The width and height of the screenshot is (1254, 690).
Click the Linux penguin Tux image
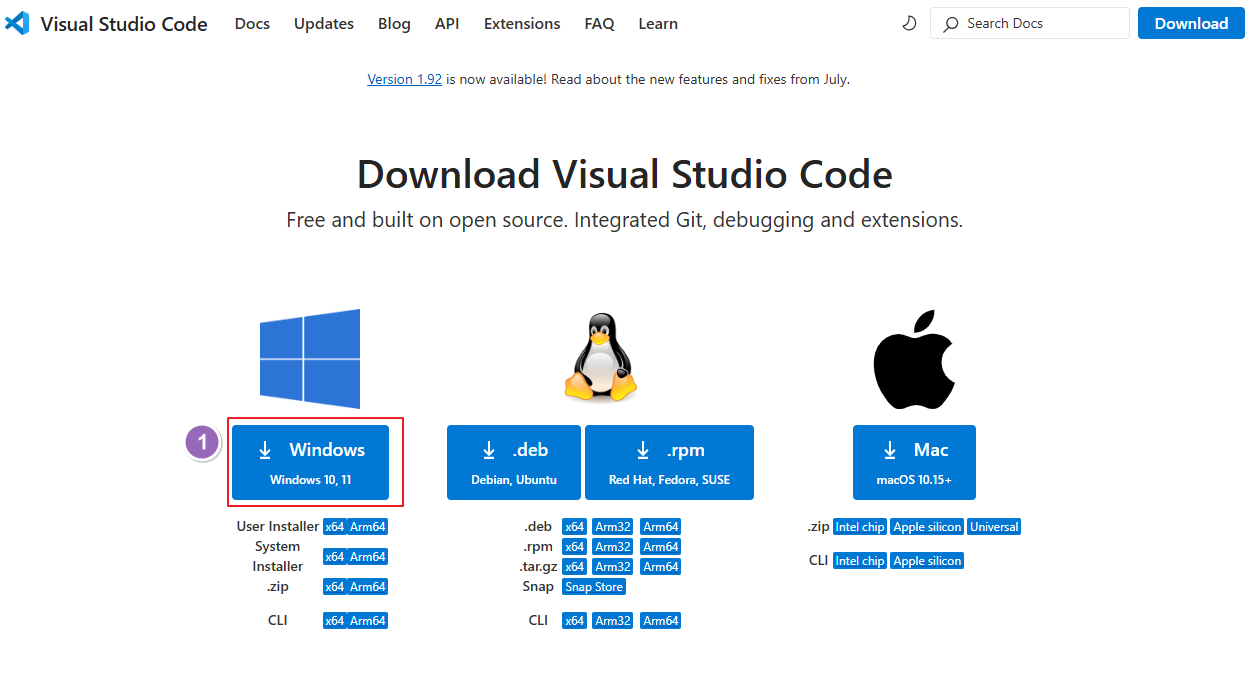click(600, 358)
